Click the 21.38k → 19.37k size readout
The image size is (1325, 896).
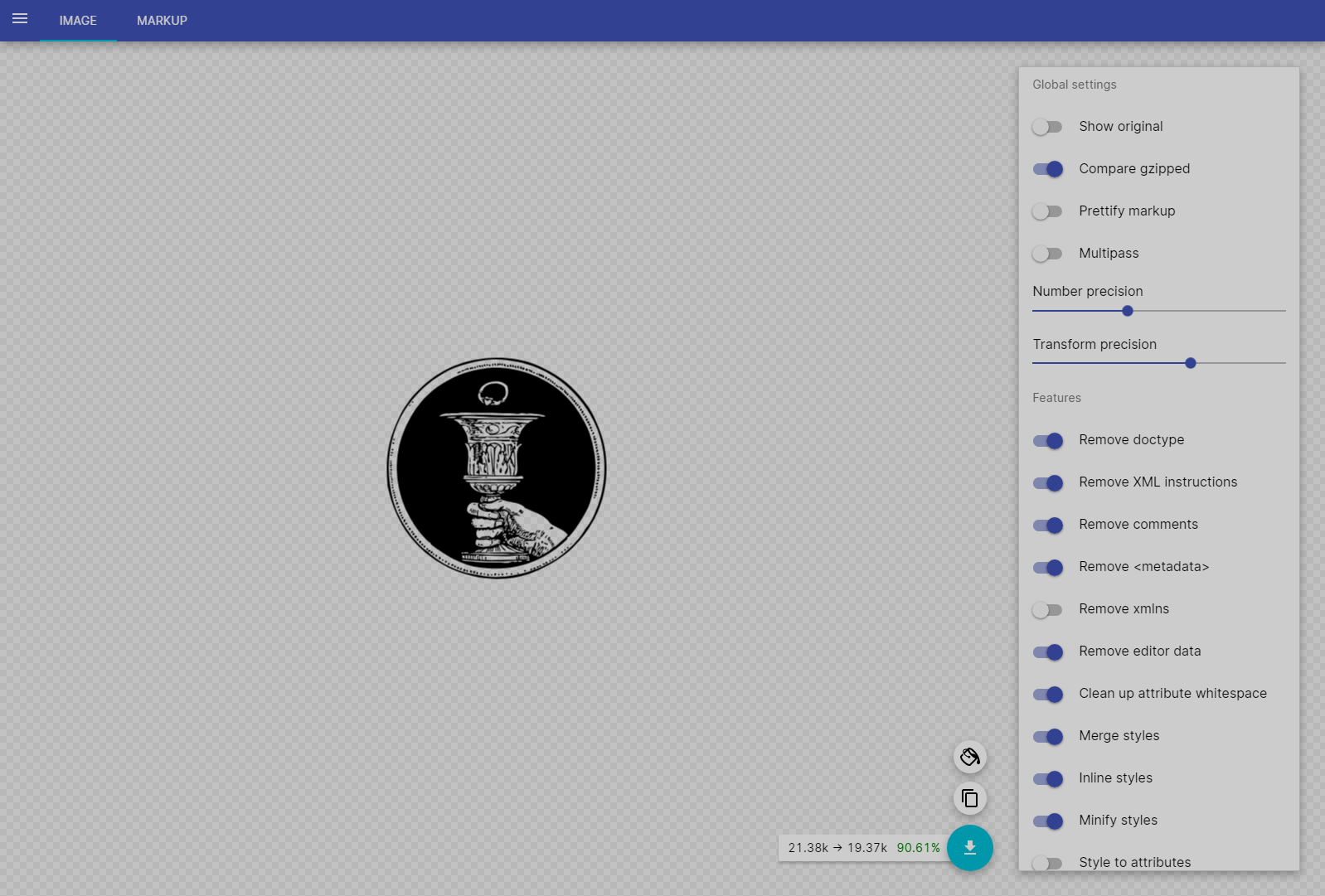pyautogui.click(x=837, y=848)
